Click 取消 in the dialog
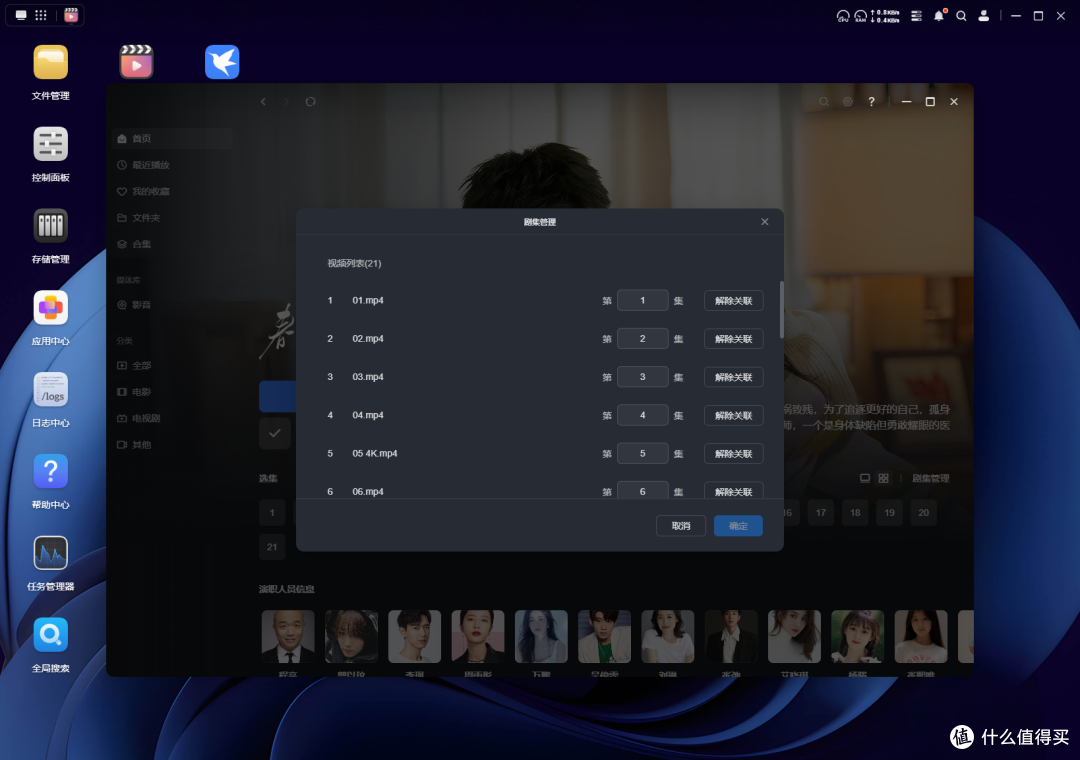The image size is (1080, 760). pos(681,526)
